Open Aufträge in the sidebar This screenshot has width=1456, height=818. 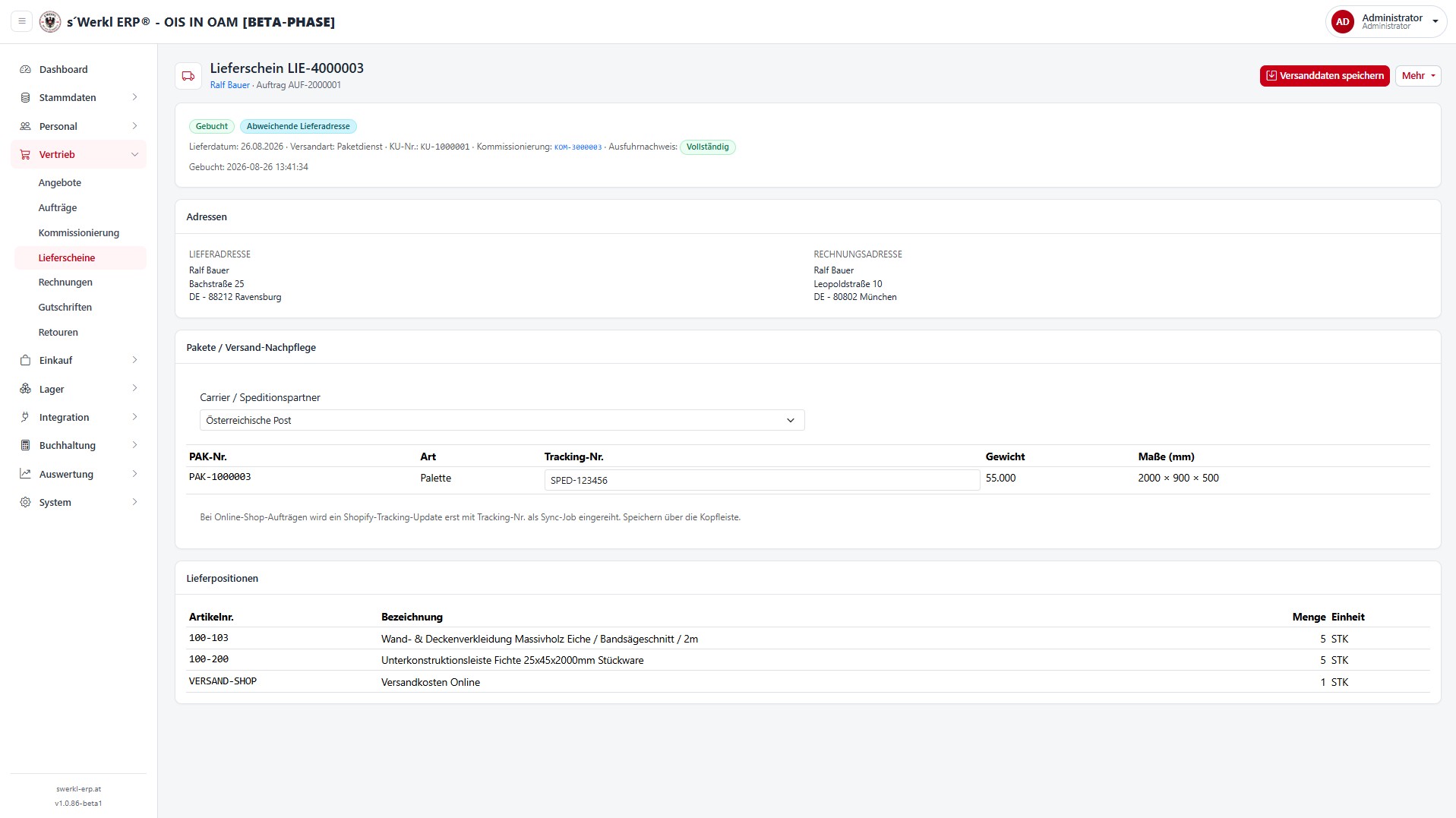pyautogui.click(x=58, y=207)
